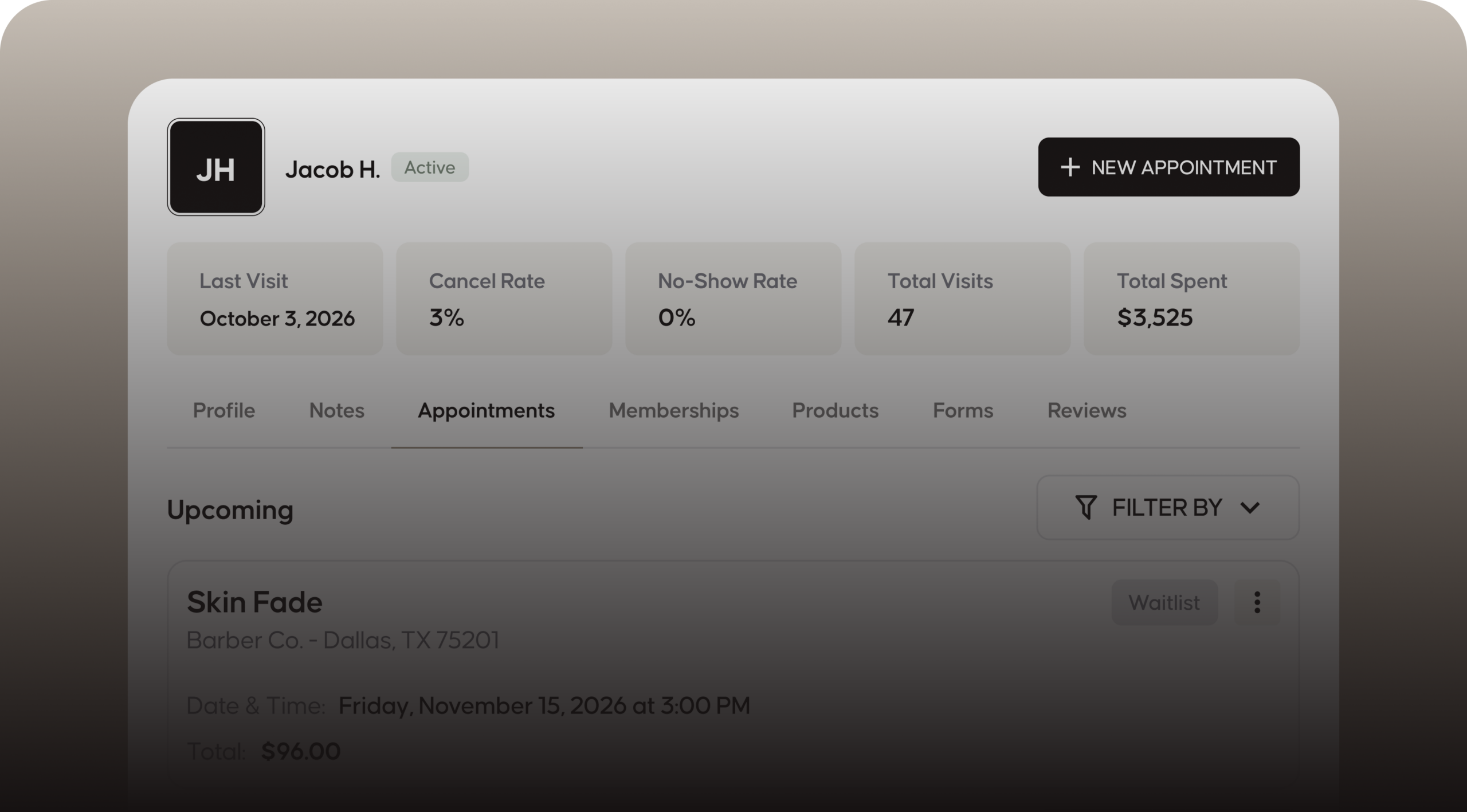Click the plus icon in New Appointment

[1069, 167]
